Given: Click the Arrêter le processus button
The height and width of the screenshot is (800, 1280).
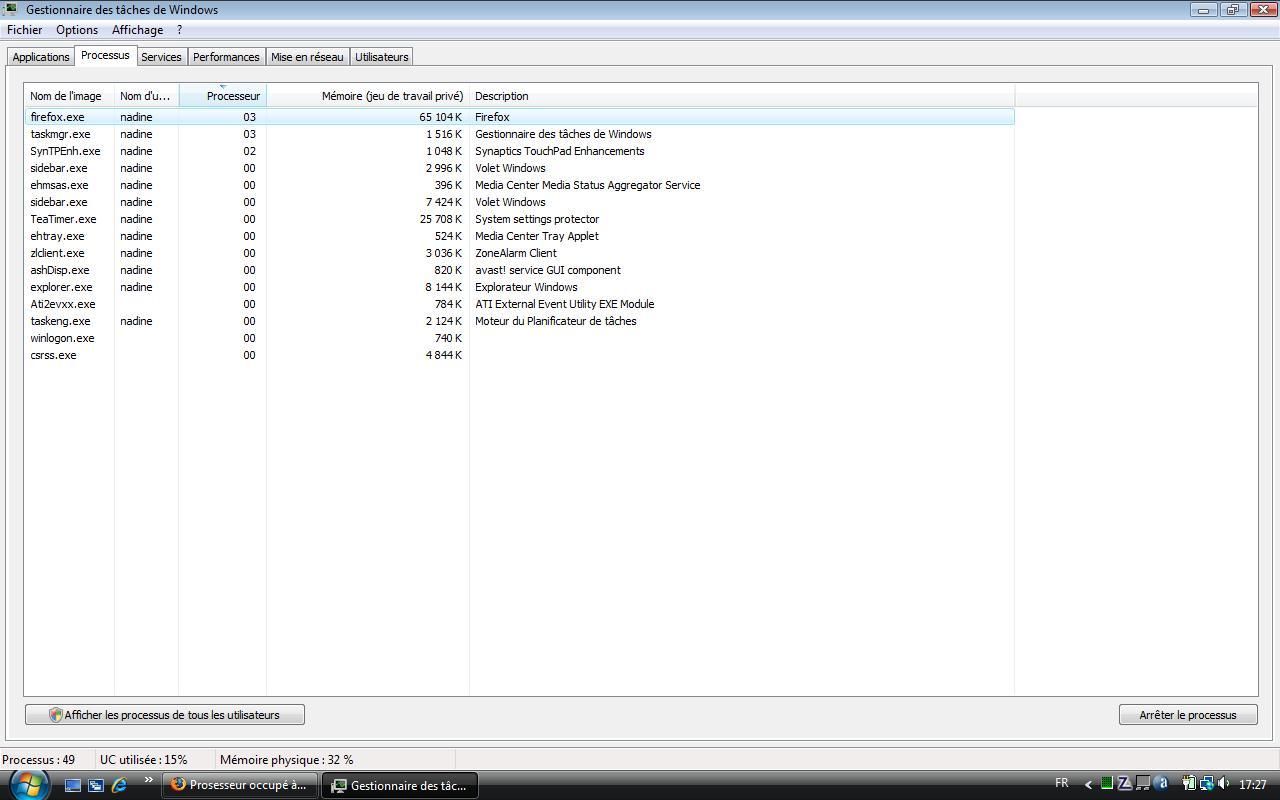Looking at the screenshot, I should 1188,715.
